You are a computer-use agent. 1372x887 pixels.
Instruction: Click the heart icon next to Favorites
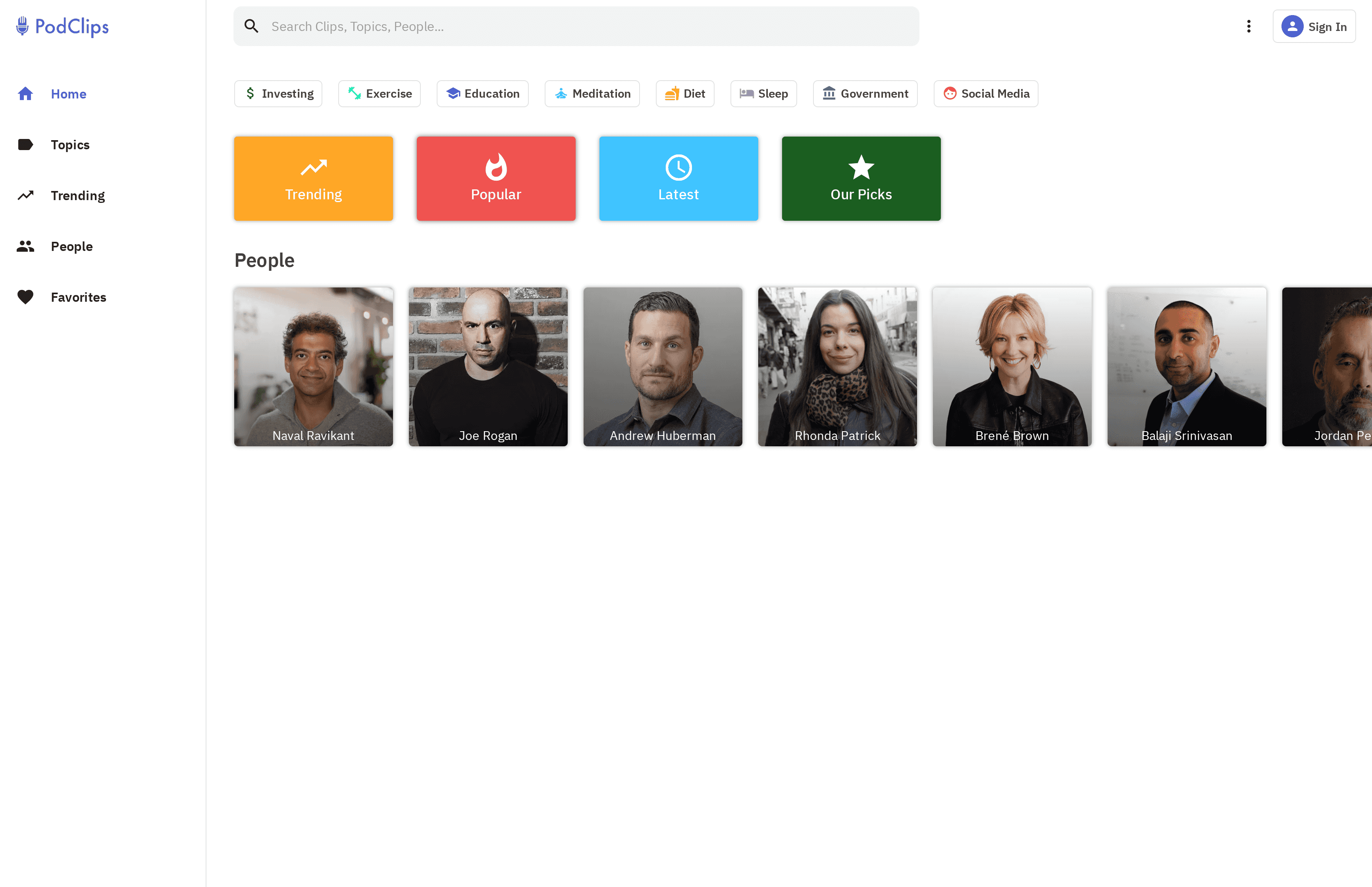coord(26,297)
